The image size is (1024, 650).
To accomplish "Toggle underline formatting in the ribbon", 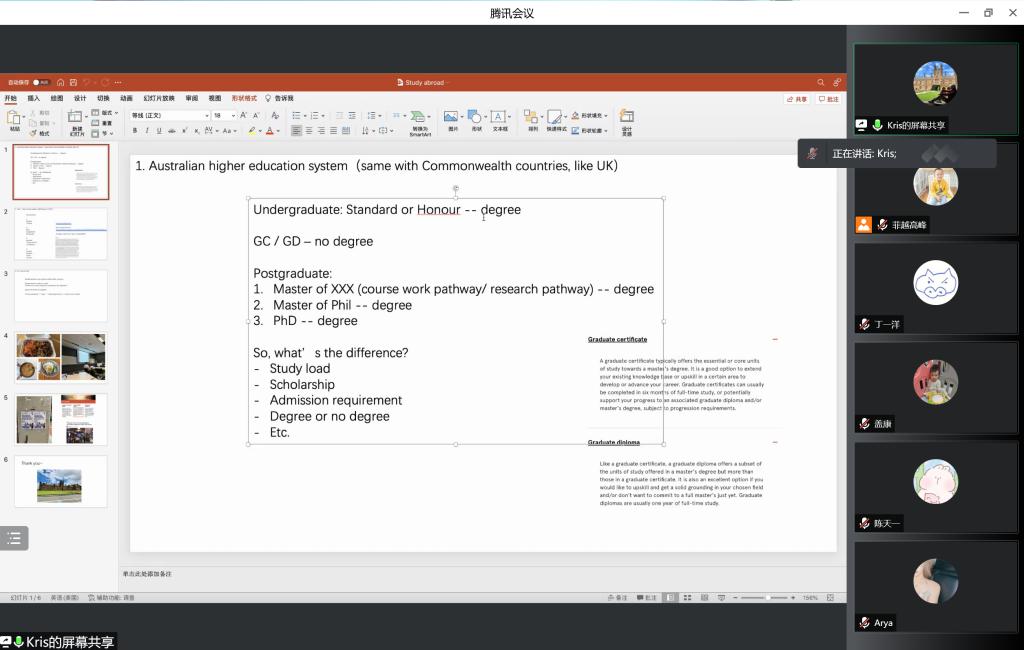I will click(x=158, y=130).
